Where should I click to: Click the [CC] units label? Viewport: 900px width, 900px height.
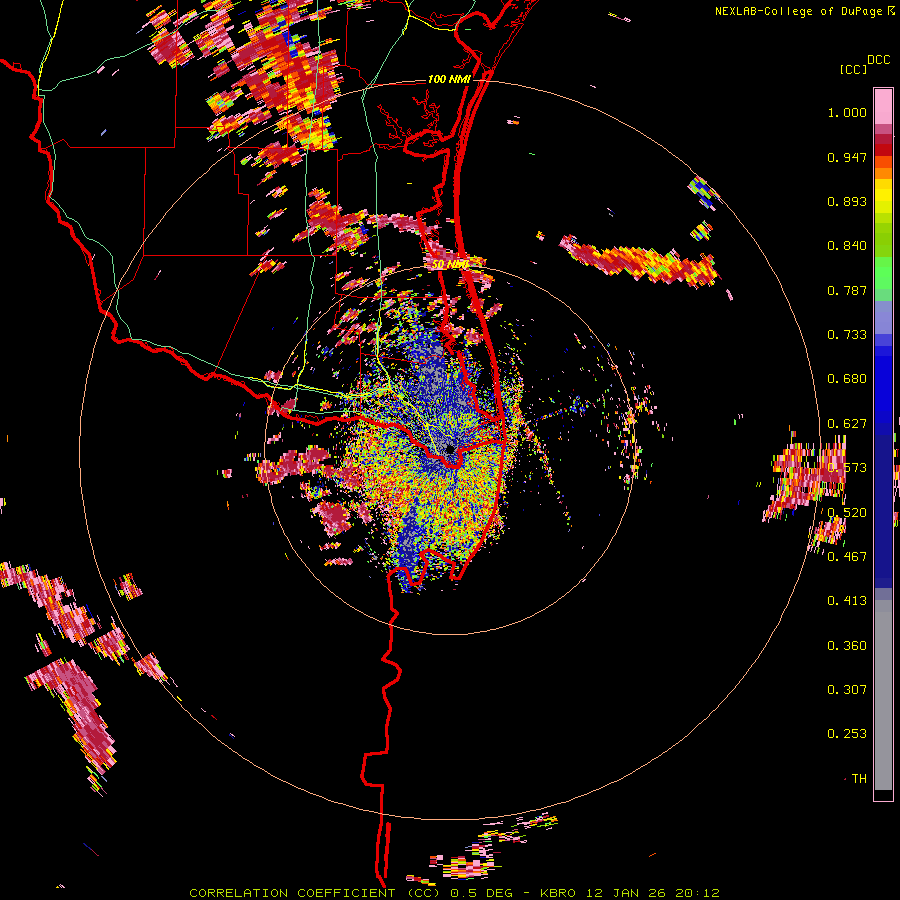[x=853, y=69]
